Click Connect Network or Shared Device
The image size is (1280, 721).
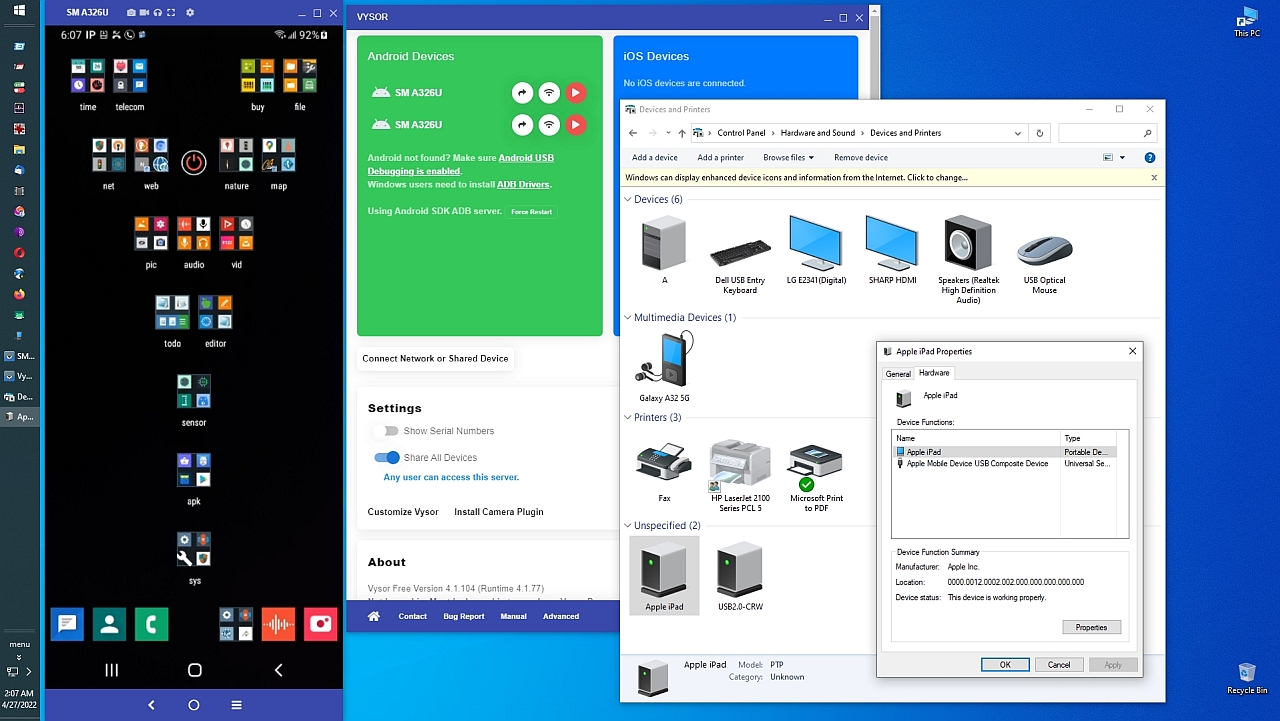pyautogui.click(x=435, y=359)
